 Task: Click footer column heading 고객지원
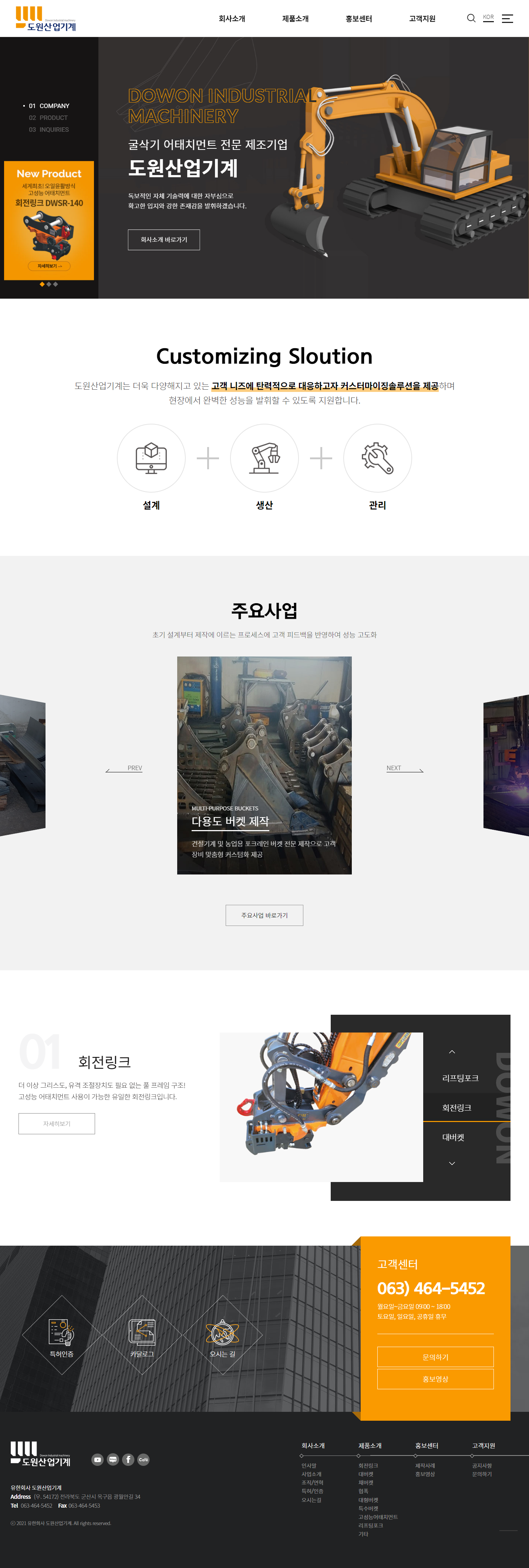(x=483, y=1446)
